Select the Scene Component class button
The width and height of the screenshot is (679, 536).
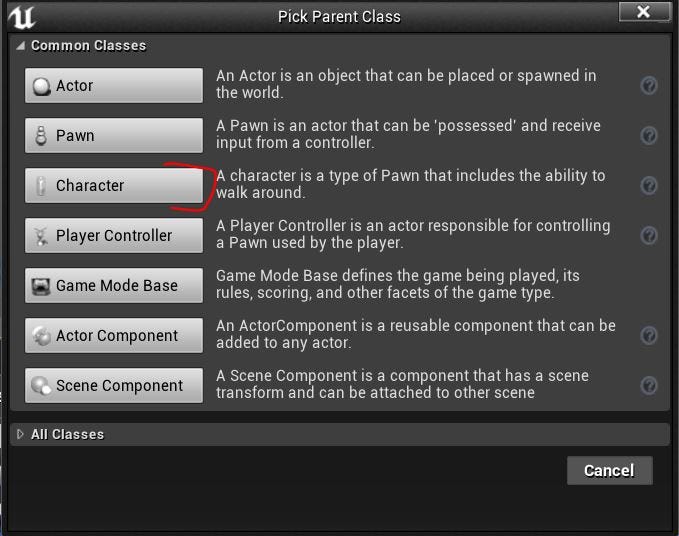113,385
